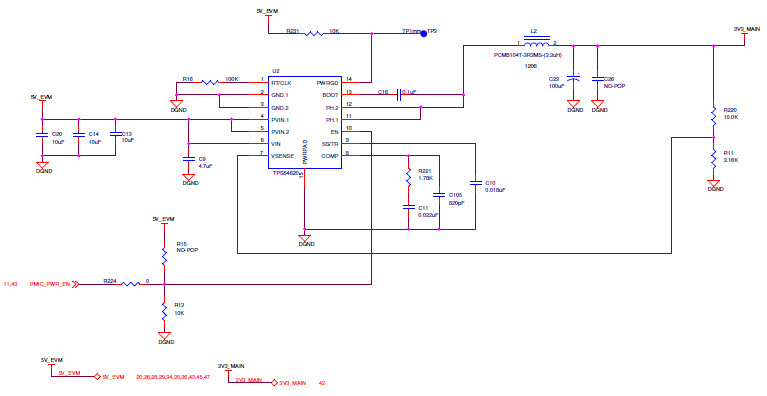Click the DGND ground symbol under R12
Image resolution: width=767 pixels, height=396 pixels.
coord(164,336)
